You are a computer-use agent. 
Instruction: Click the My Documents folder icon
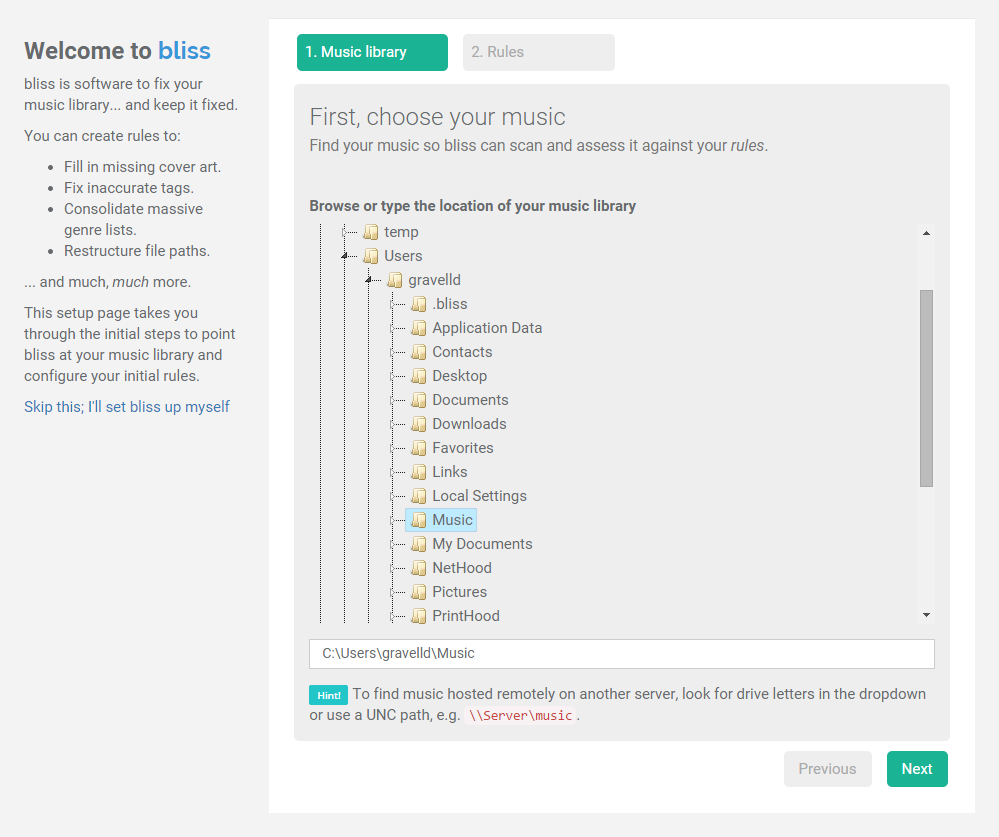(x=419, y=544)
